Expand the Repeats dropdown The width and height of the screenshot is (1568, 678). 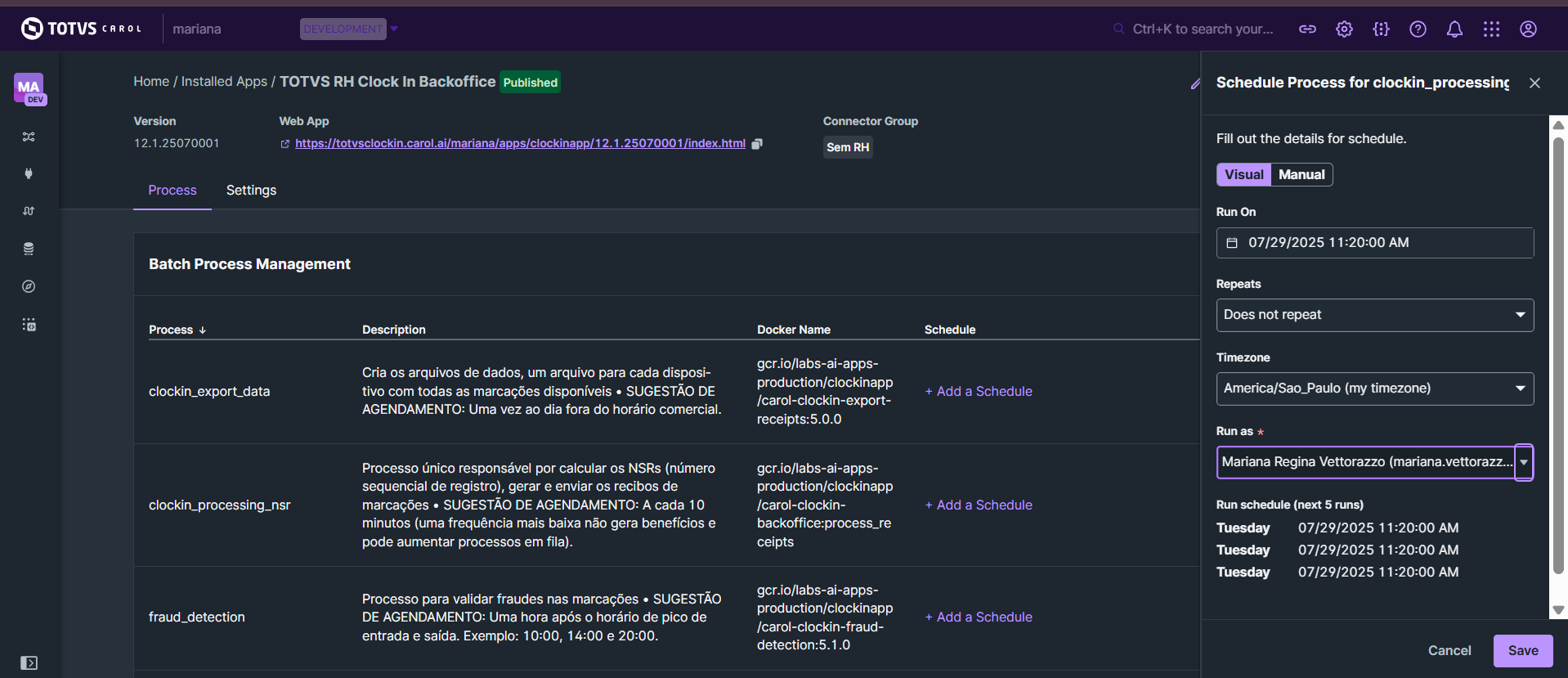point(1374,315)
